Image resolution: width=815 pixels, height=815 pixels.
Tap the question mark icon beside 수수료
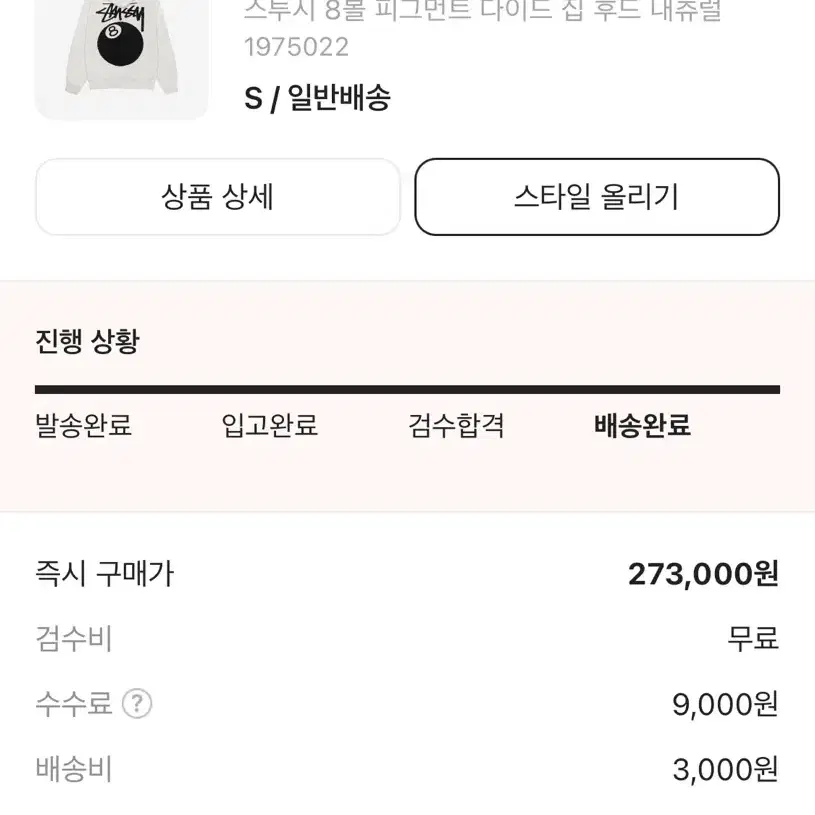pyautogui.click(x=137, y=704)
